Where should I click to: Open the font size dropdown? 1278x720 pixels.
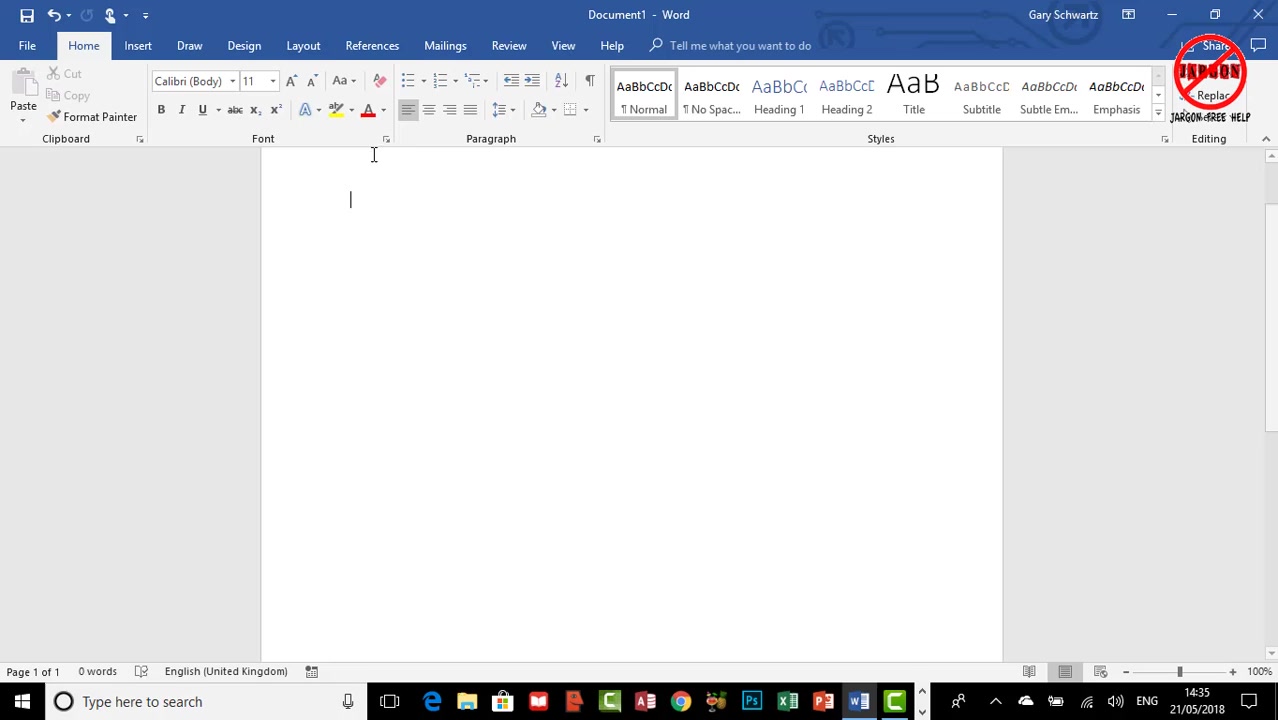click(x=272, y=81)
